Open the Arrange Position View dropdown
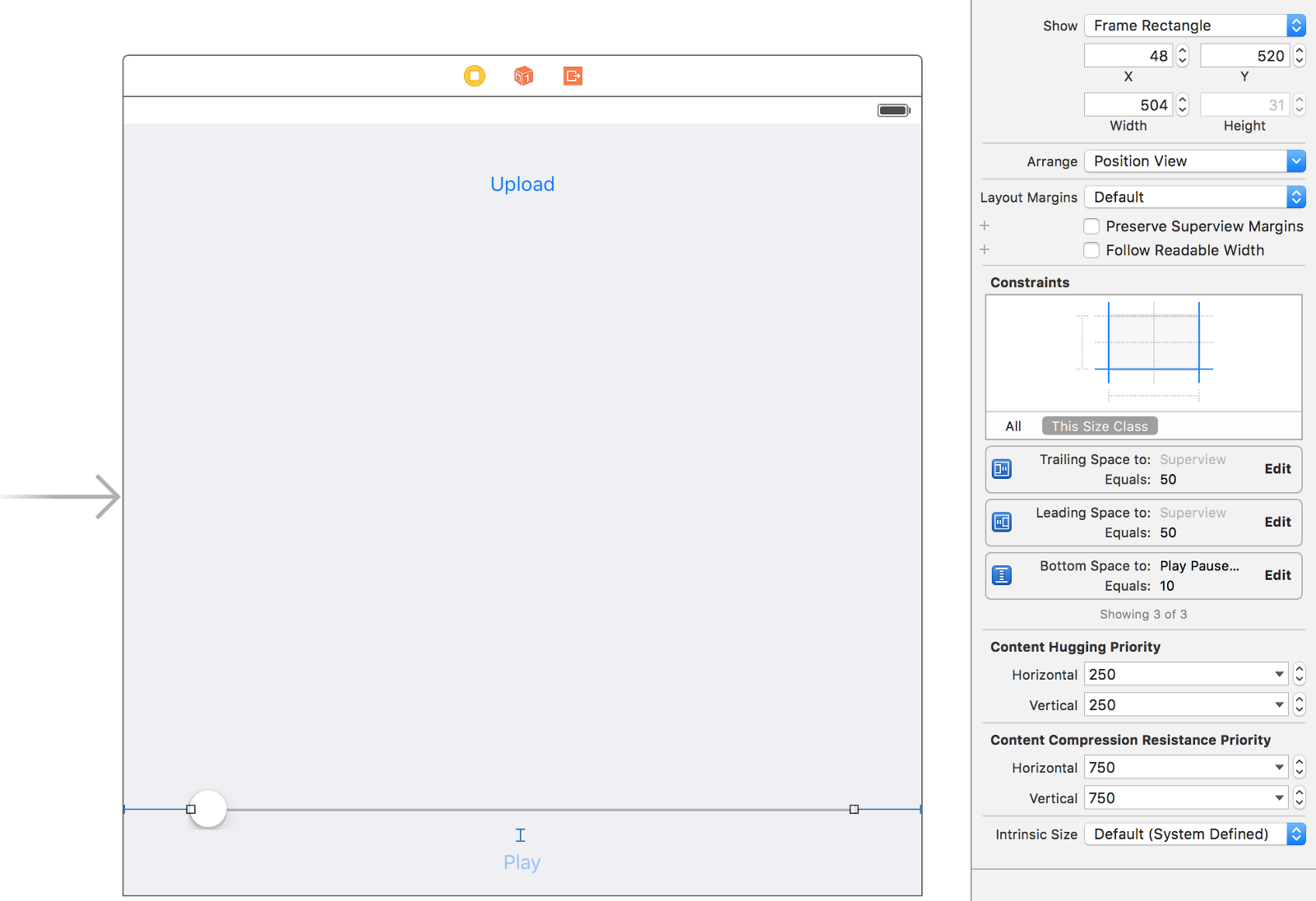The height and width of the screenshot is (901, 1316). pyautogui.click(x=1194, y=161)
